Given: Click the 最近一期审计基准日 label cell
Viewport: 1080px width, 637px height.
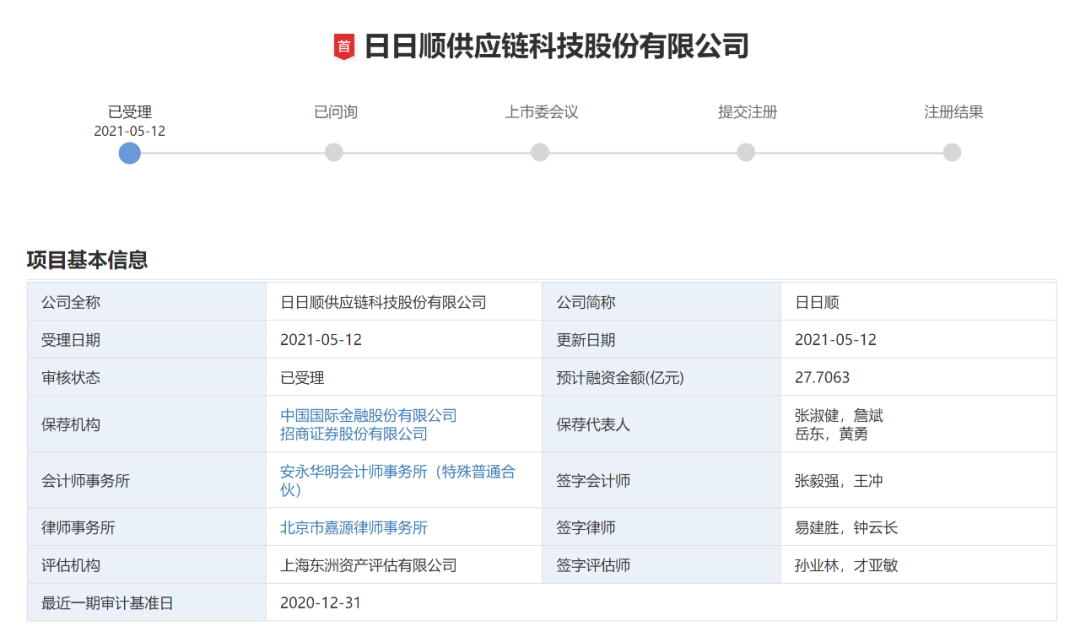Looking at the screenshot, I should coord(147,603).
